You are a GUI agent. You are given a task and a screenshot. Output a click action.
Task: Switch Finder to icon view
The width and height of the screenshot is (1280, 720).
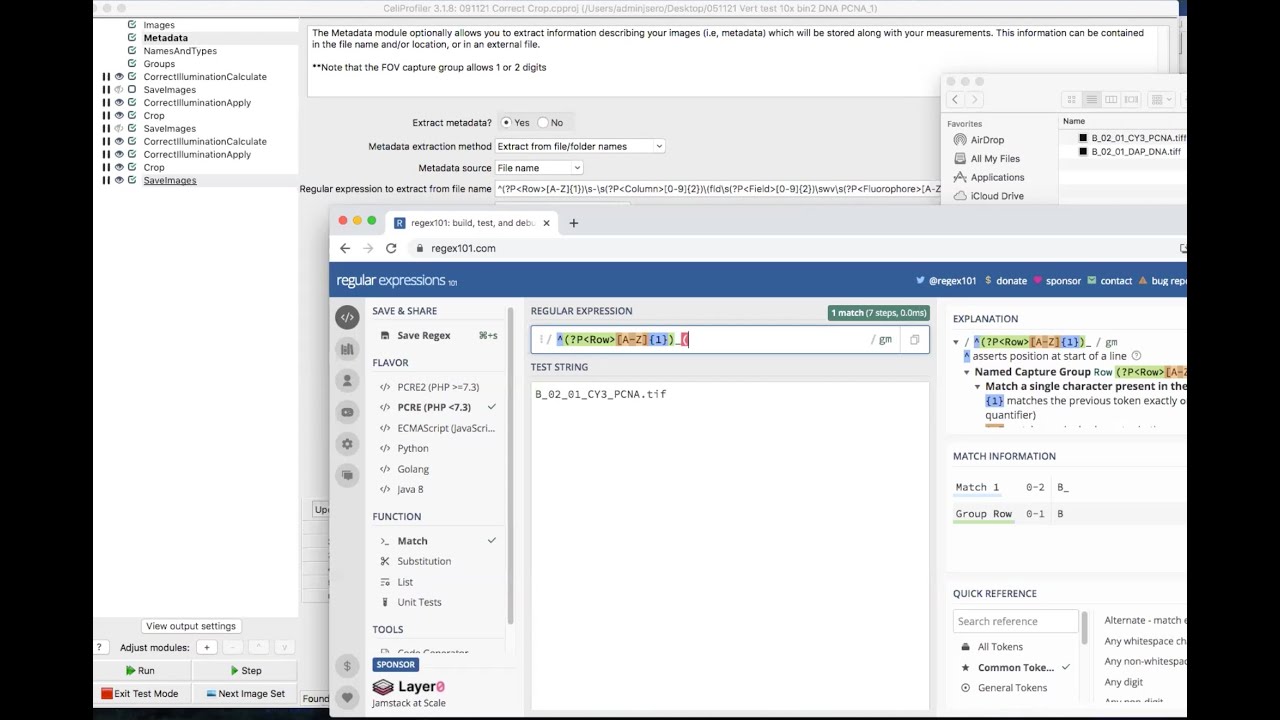pos(1071,99)
